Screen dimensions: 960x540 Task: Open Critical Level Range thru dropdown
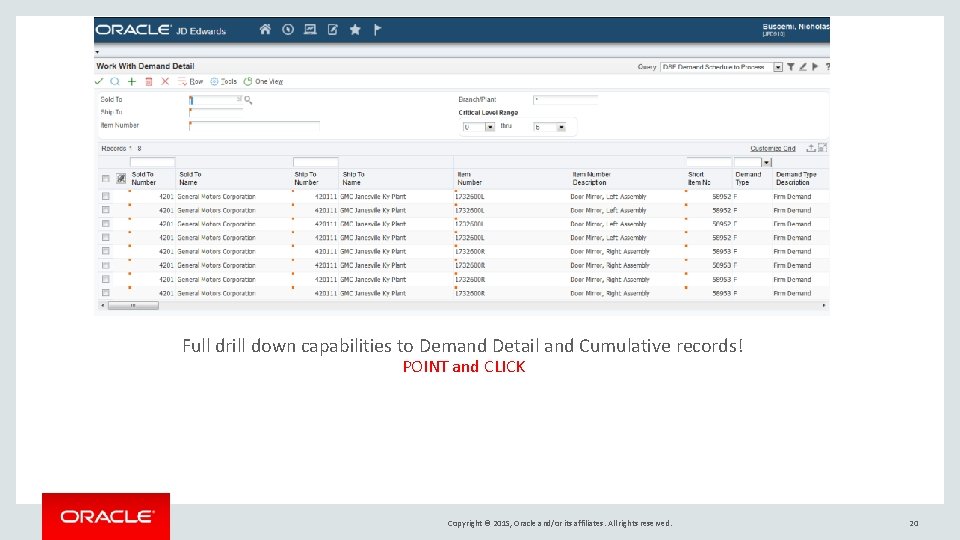point(561,127)
